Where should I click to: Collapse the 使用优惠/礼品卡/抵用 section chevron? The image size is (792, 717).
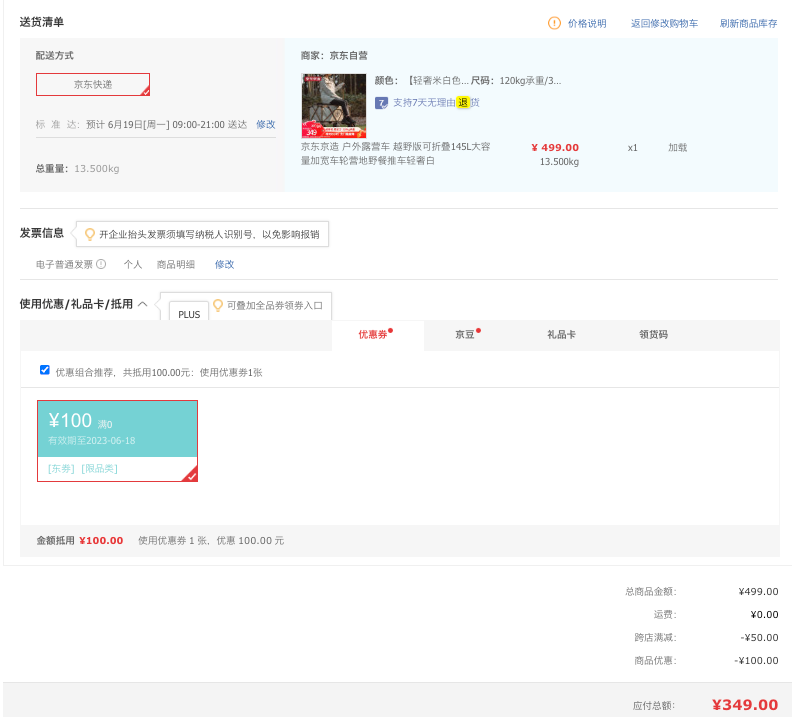143,304
